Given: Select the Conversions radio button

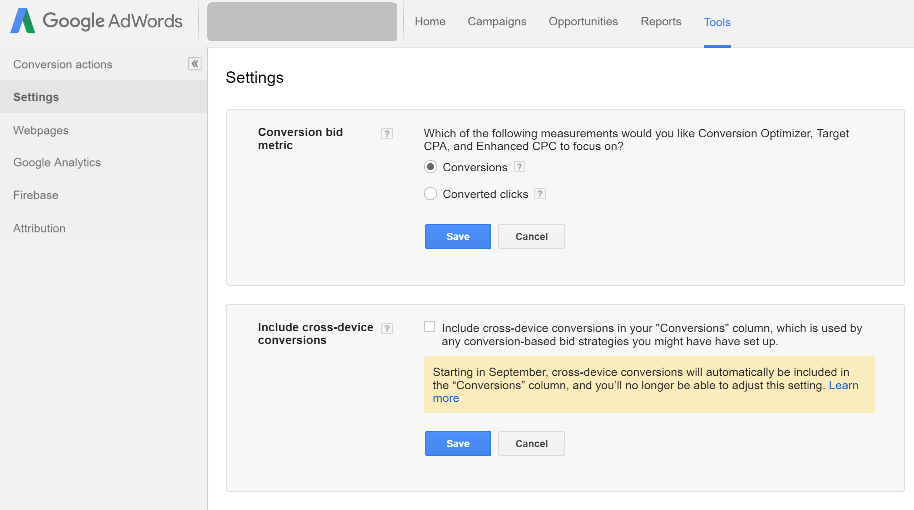Looking at the screenshot, I should tap(431, 167).
